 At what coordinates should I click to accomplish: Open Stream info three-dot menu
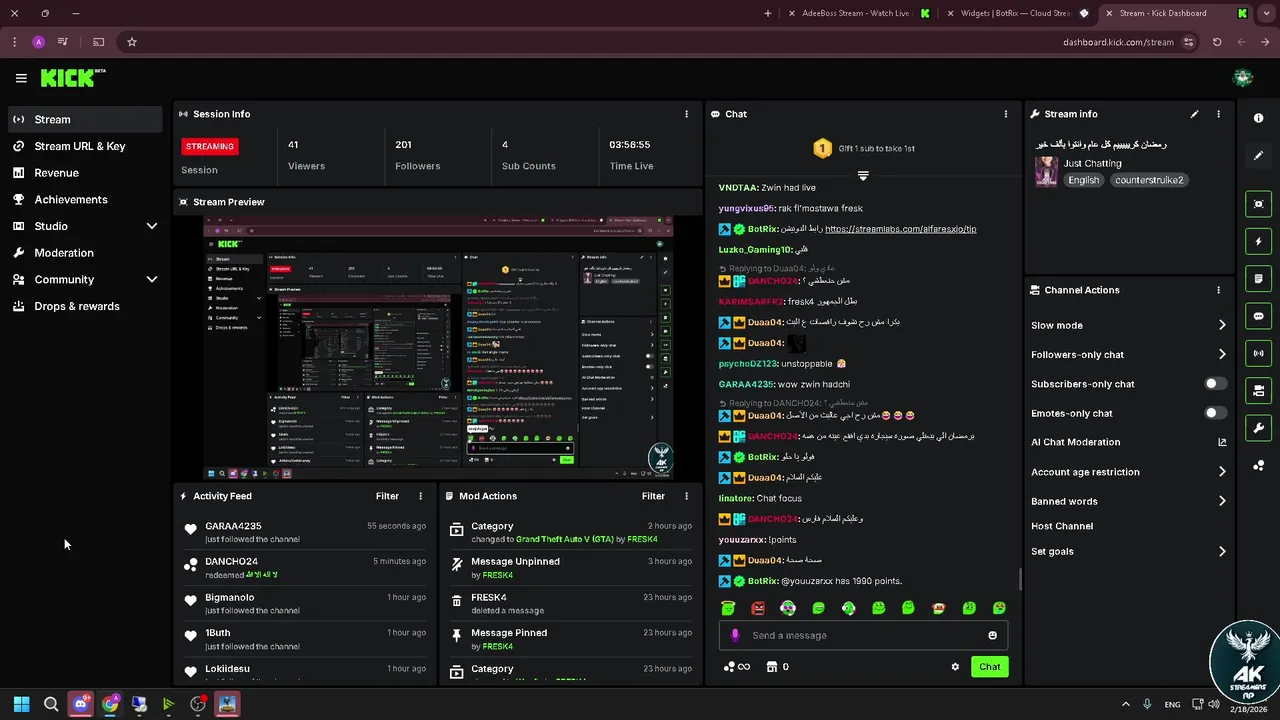tap(1218, 114)
